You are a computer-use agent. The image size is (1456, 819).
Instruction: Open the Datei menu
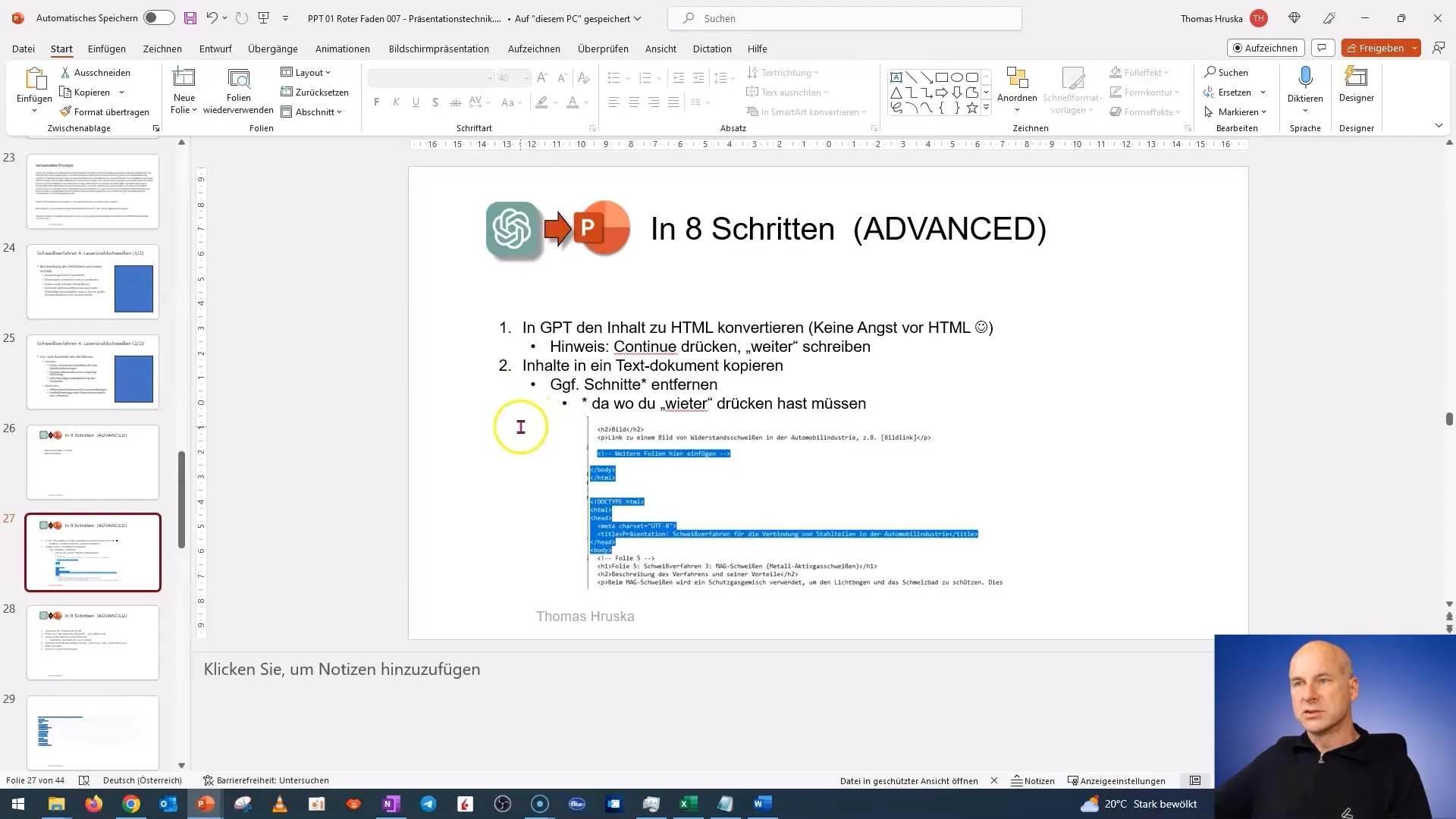24,49
